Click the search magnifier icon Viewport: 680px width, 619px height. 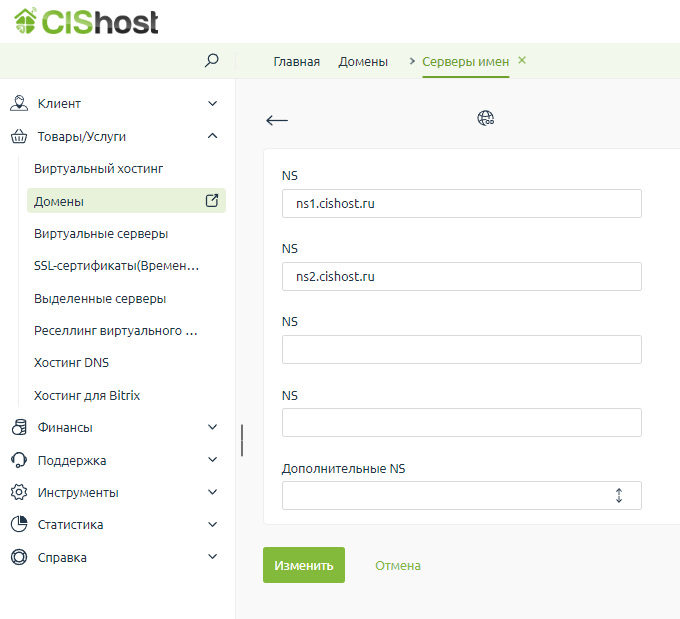[x=211, y=61]
